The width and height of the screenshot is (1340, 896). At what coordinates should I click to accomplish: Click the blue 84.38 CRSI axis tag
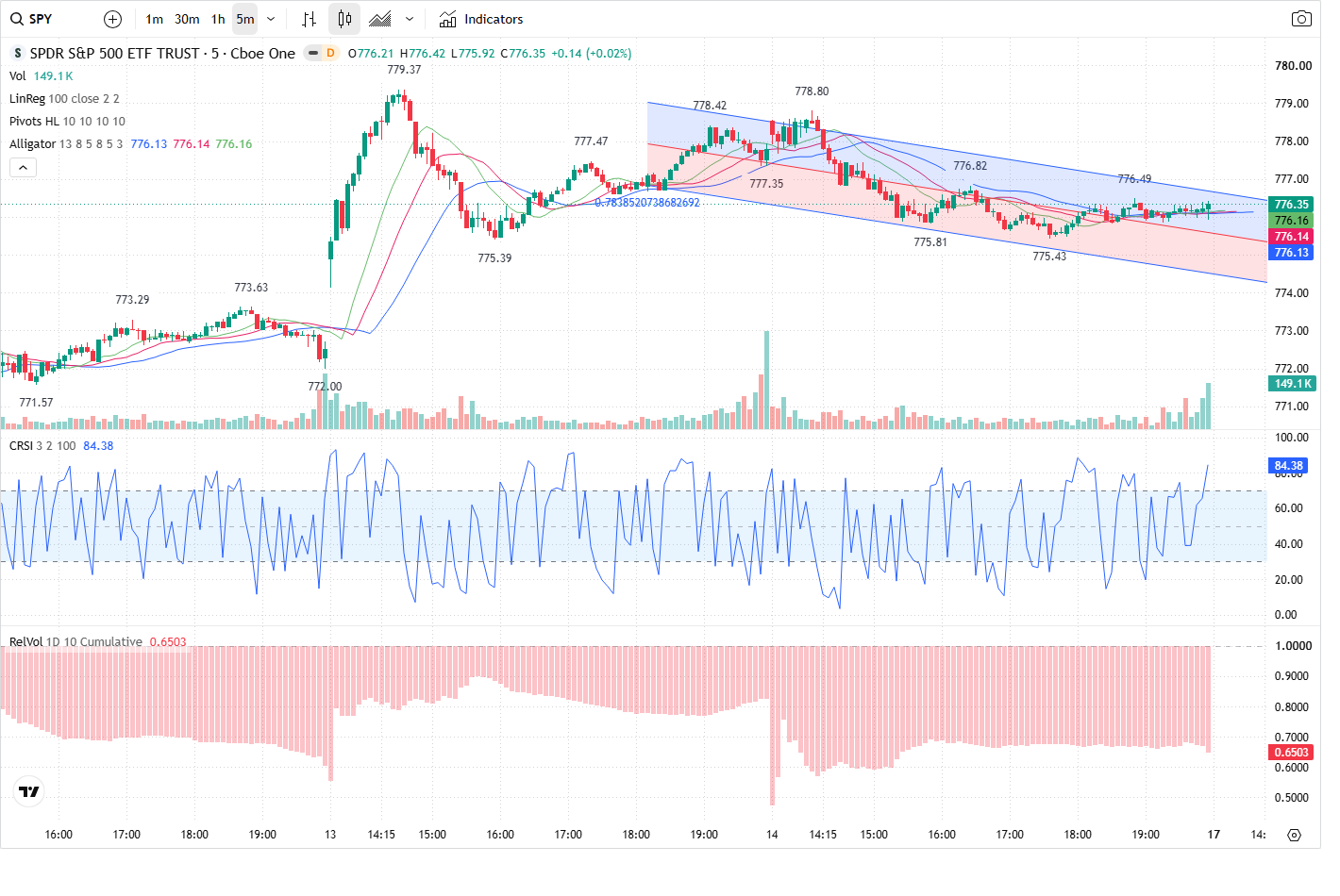pos(1288,466)
